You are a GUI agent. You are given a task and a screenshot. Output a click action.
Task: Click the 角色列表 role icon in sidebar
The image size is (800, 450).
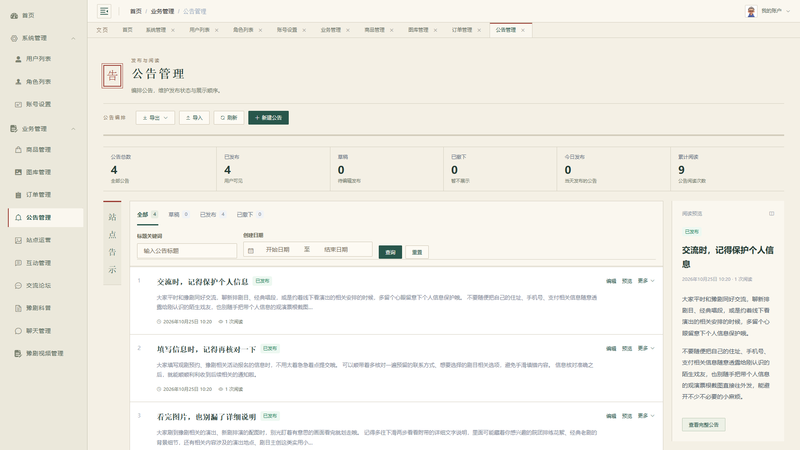click(18, 82)
